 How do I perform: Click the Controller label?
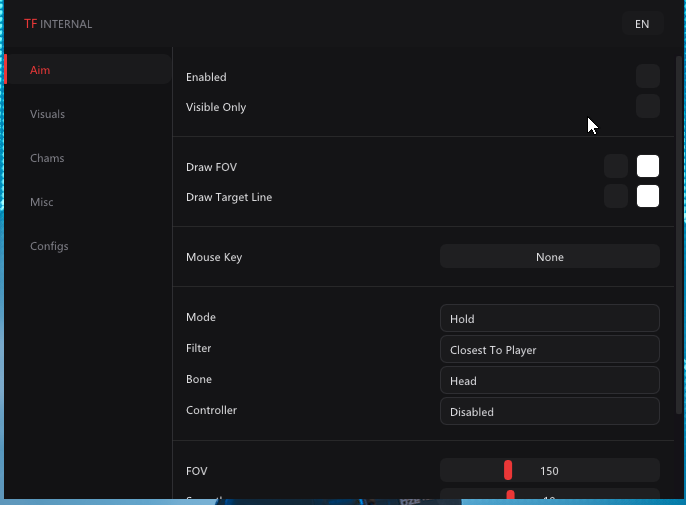click(211, 410)
